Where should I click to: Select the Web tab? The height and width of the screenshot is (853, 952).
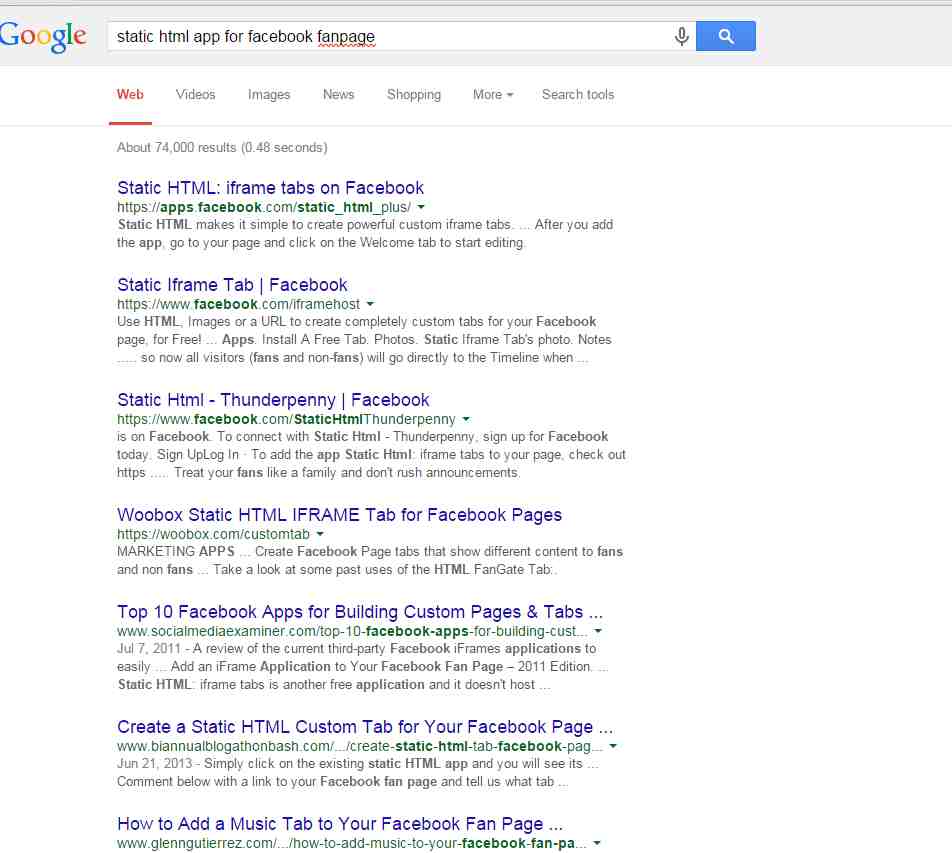(x=130, y=95)
